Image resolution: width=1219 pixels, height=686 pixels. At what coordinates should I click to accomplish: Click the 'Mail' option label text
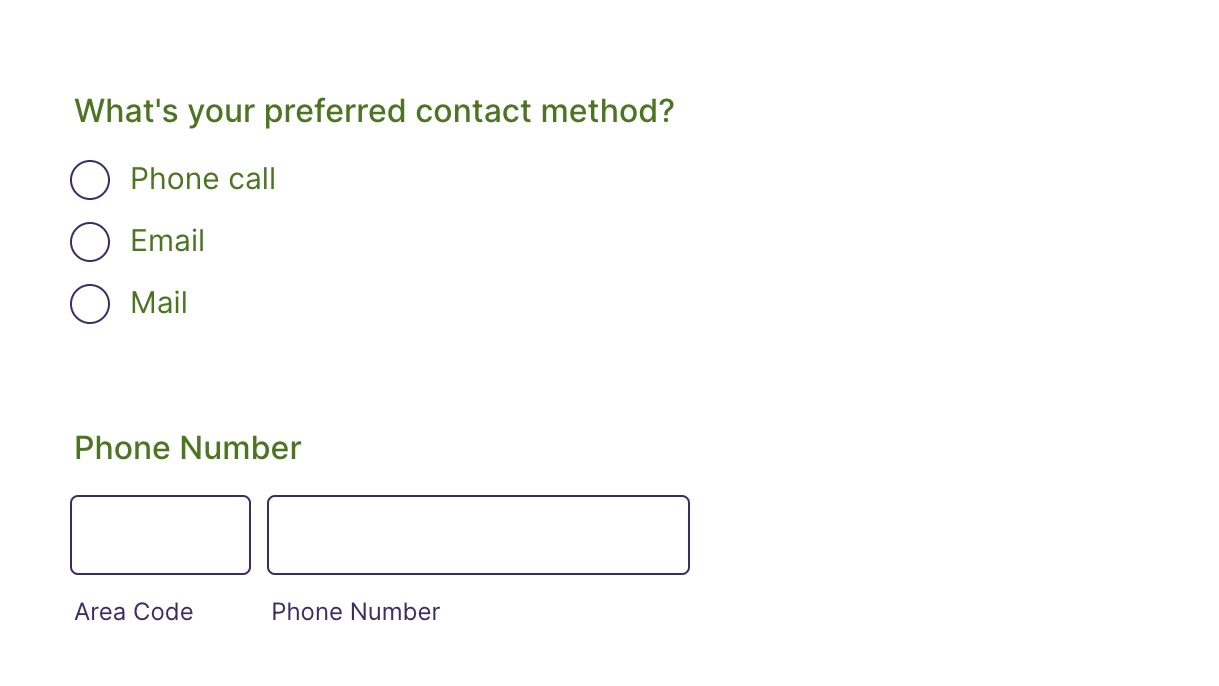[159, 304]
